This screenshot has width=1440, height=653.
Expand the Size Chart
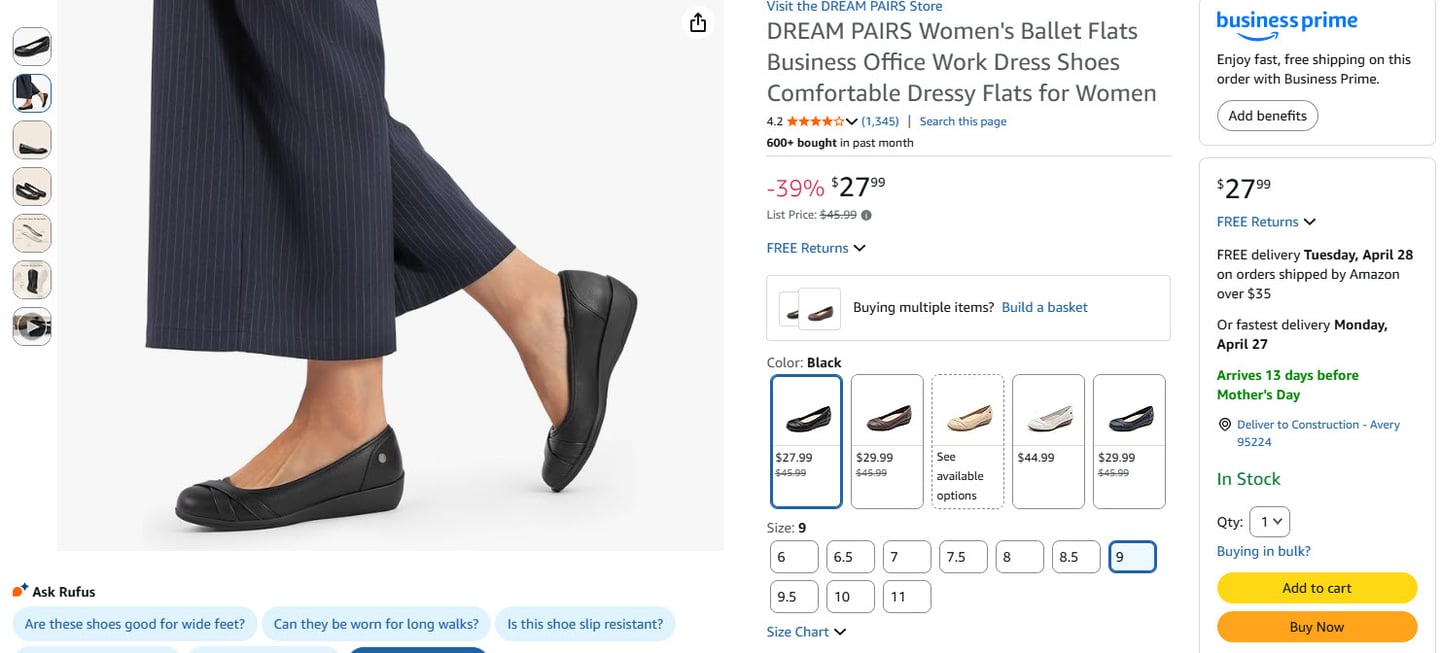point(806,632)
